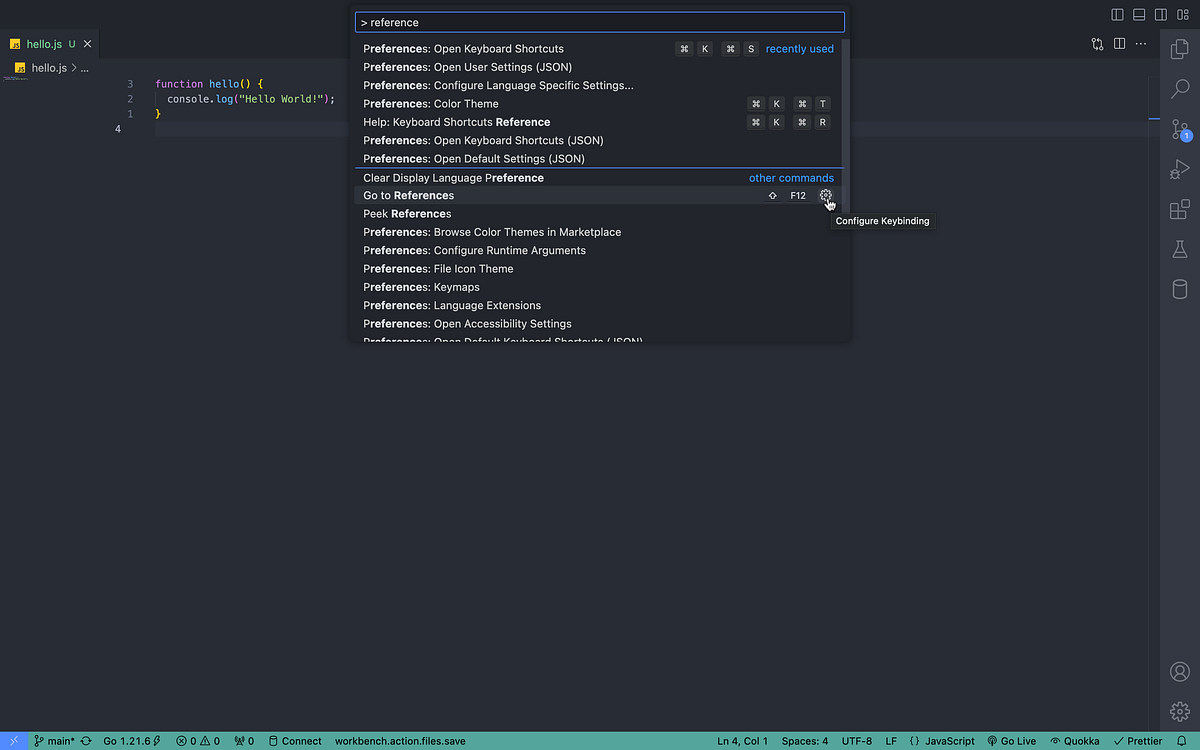Configure keybinding for Go to References
This screenshot has width=1200, height=750.
(x=826, y=195)
